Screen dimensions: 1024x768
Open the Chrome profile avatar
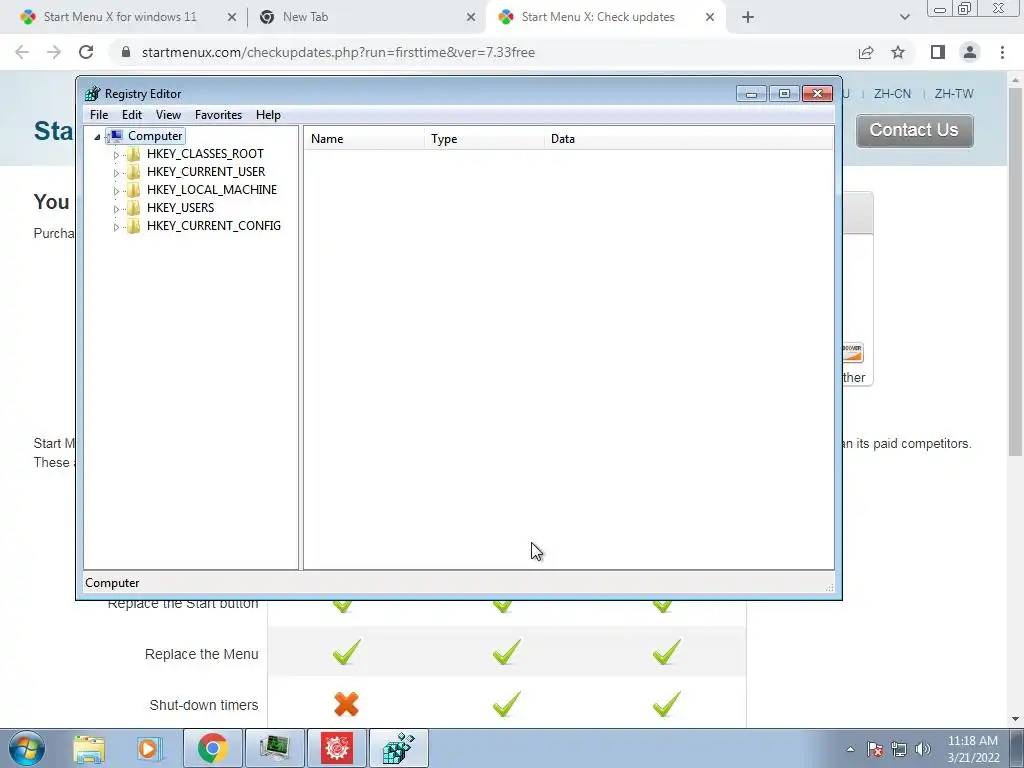tap(970, 52)
